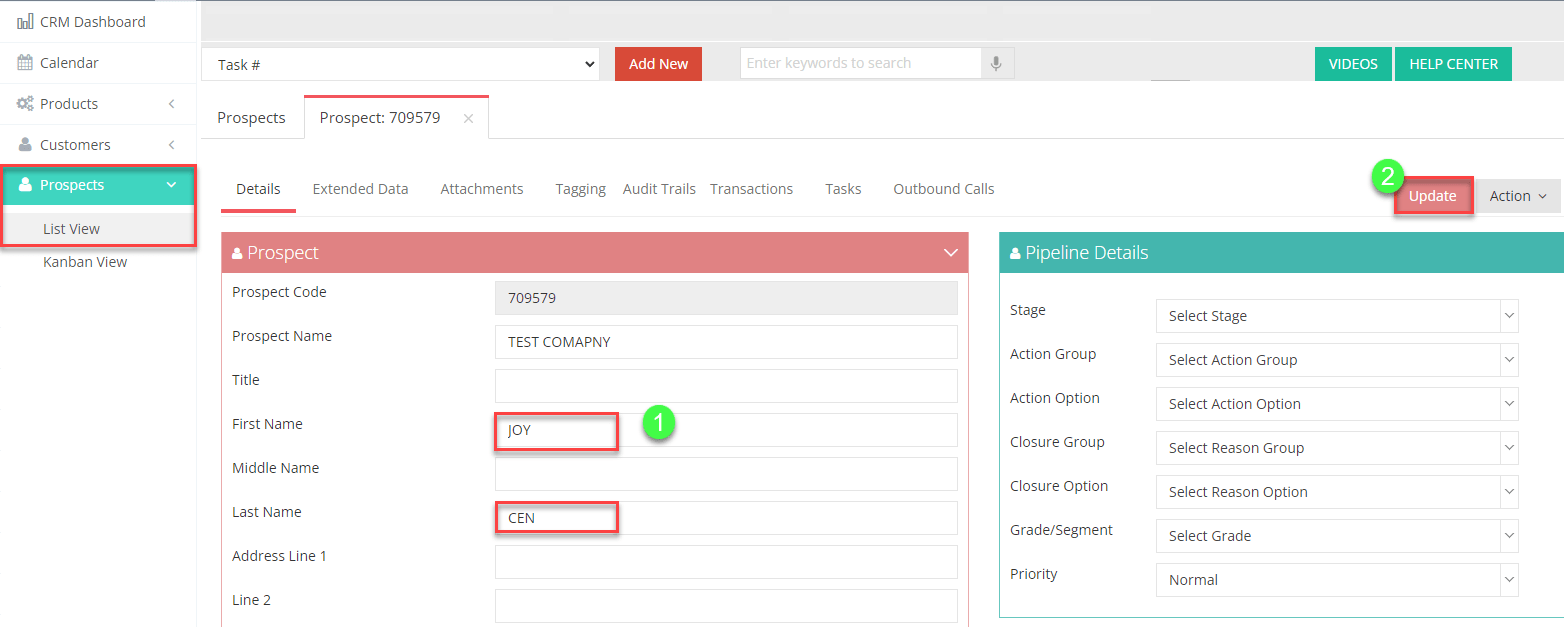Open the Calendar sidebar item
Screen dimensions: 1564x627
click(x=69, y=63)
